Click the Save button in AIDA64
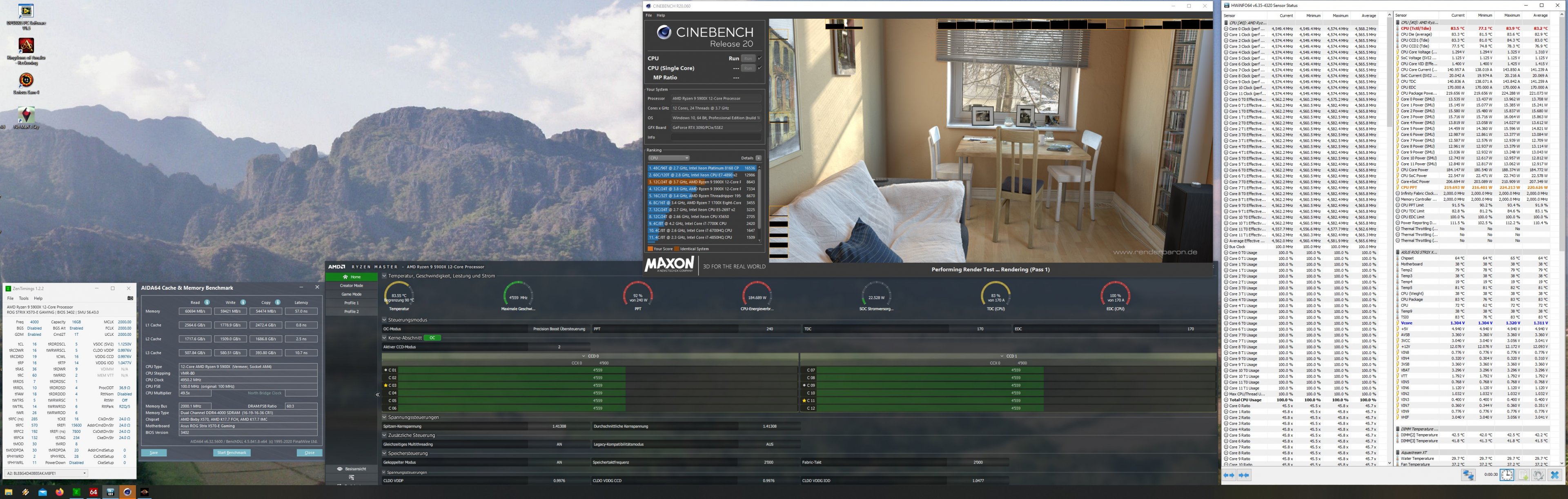 click(x=154, y=453)
